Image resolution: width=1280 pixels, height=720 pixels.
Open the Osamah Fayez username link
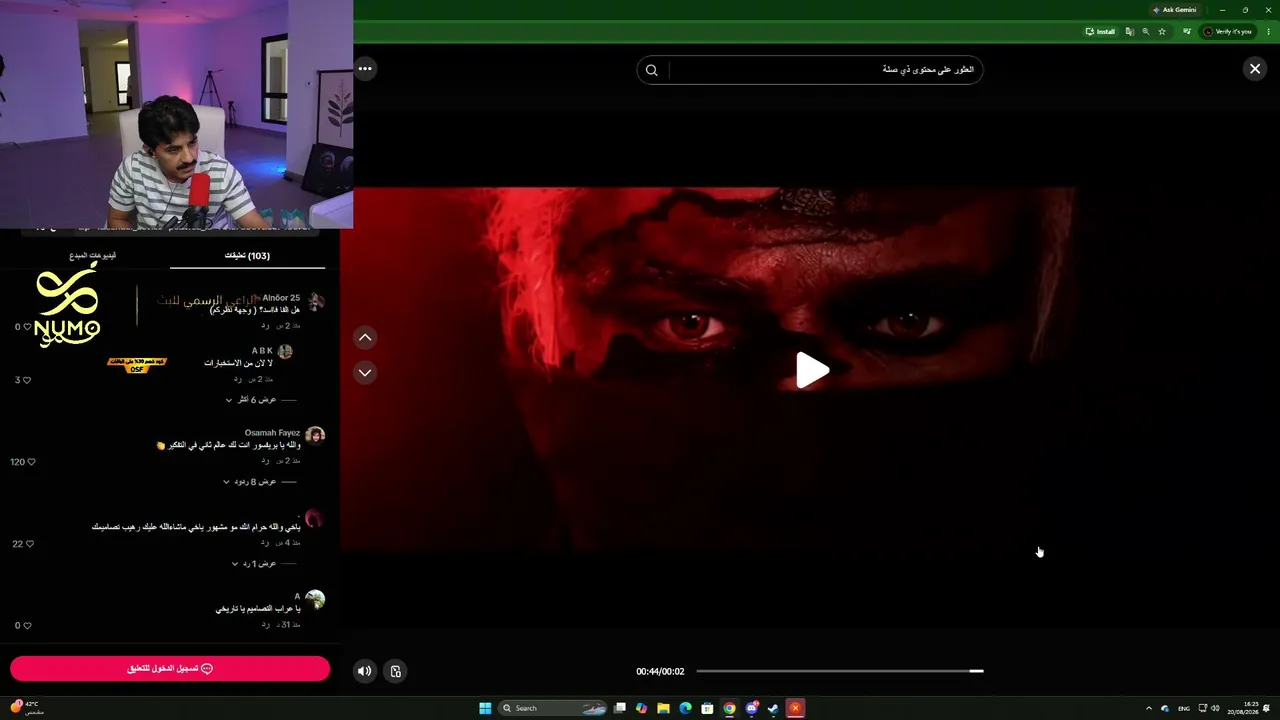point(272,433)
